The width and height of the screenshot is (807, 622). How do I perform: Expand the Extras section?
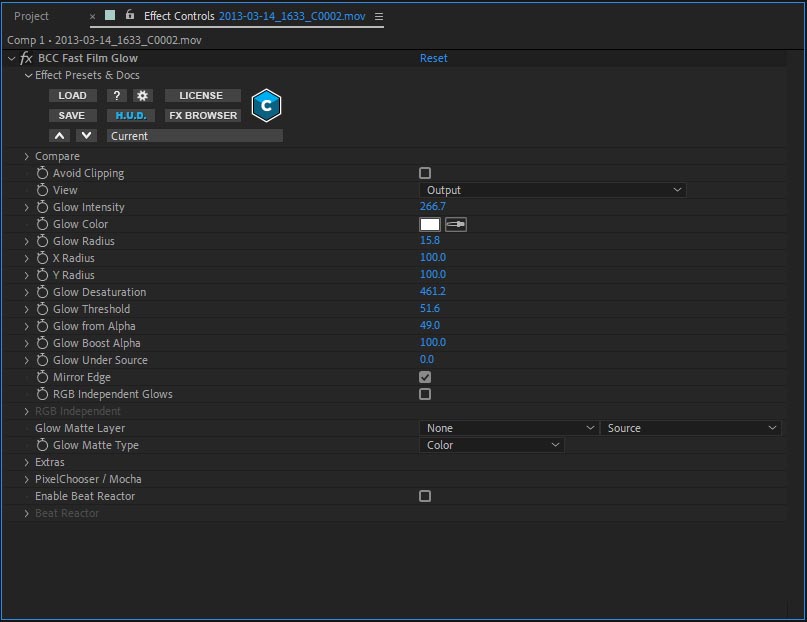[x=26, y=463]
